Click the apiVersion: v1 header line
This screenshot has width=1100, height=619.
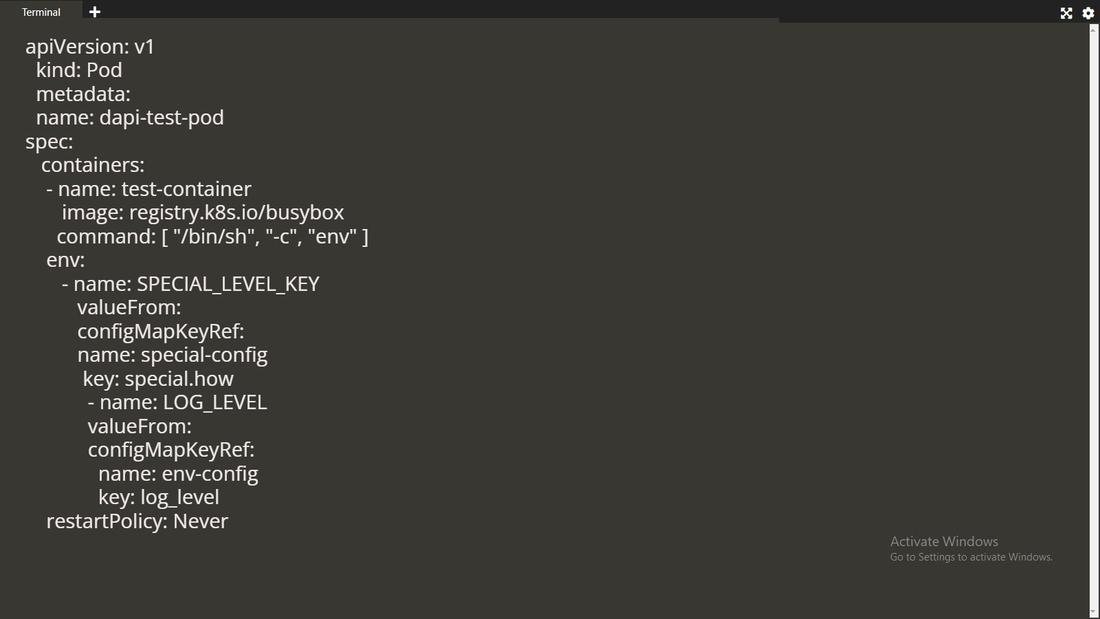coord(91,46)
